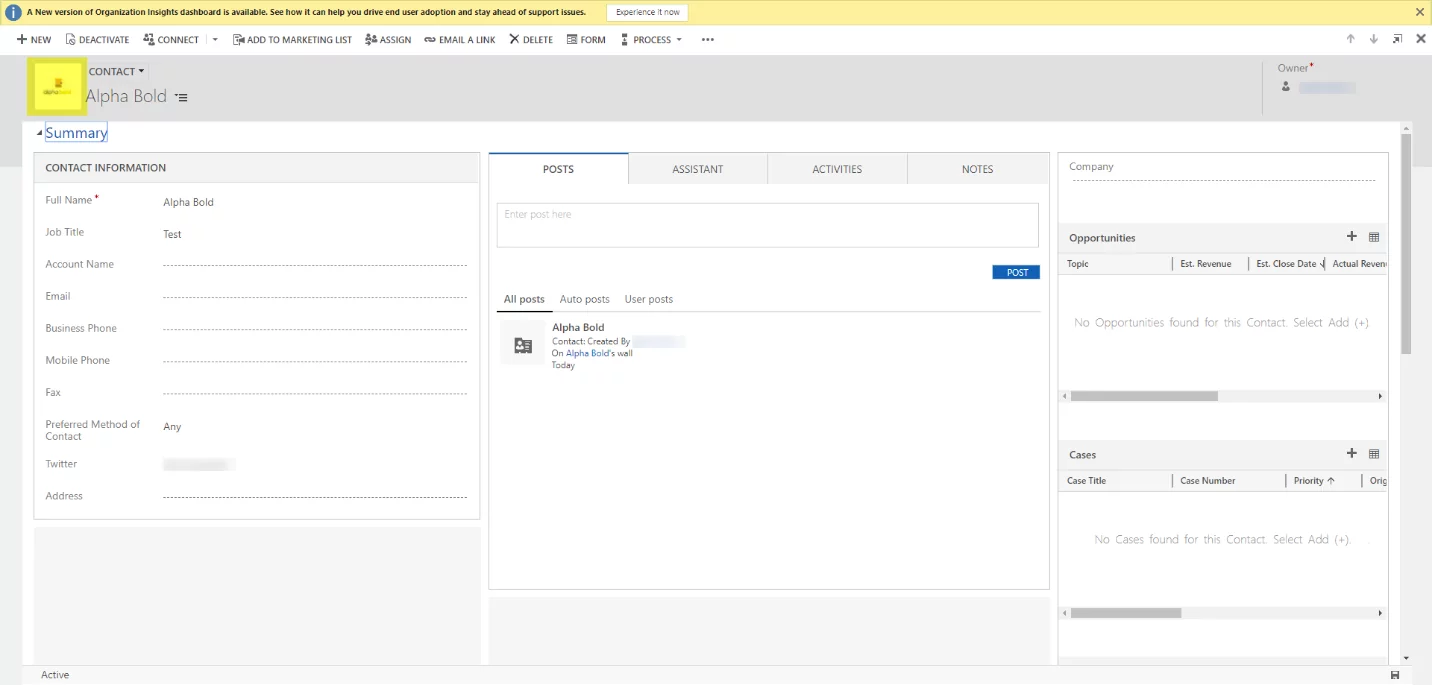Screen dimensions: 1432x685
Task: Add a new Case with plus icon
Action: tap(1352, 453)
